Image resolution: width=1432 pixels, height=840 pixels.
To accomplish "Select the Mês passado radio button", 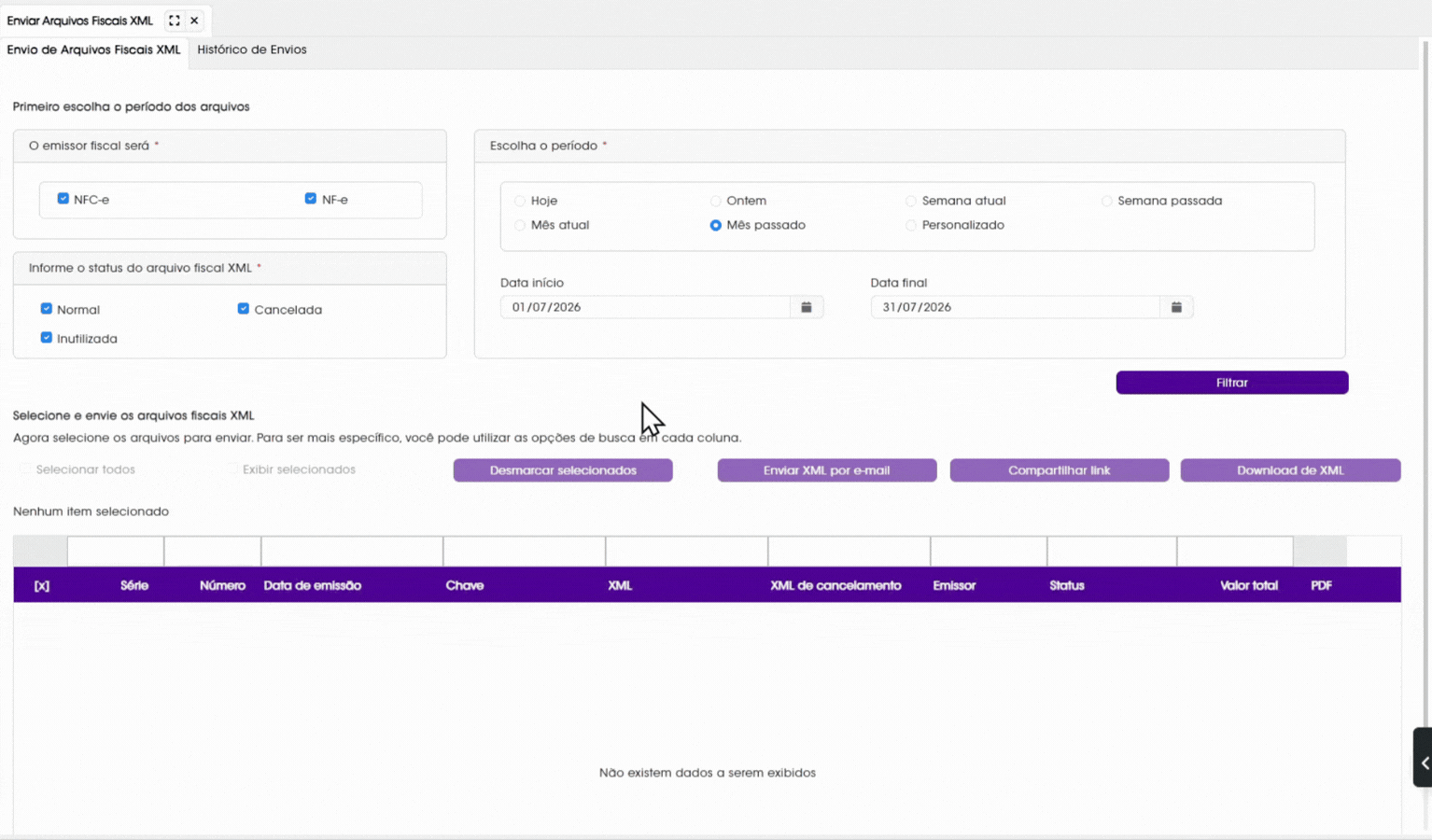I will pos(716,225).
